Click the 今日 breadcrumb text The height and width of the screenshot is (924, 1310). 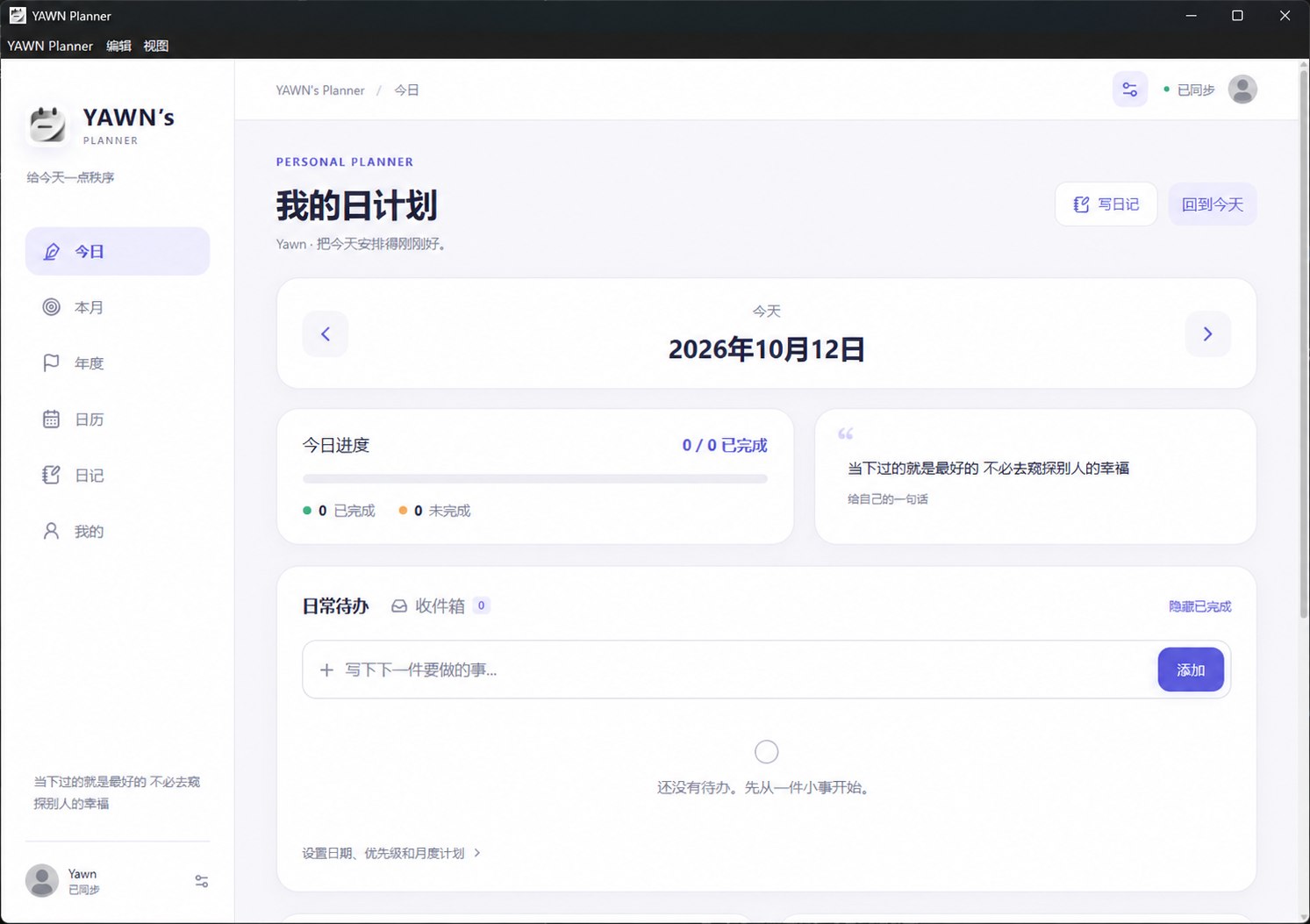tap(406, 90)
